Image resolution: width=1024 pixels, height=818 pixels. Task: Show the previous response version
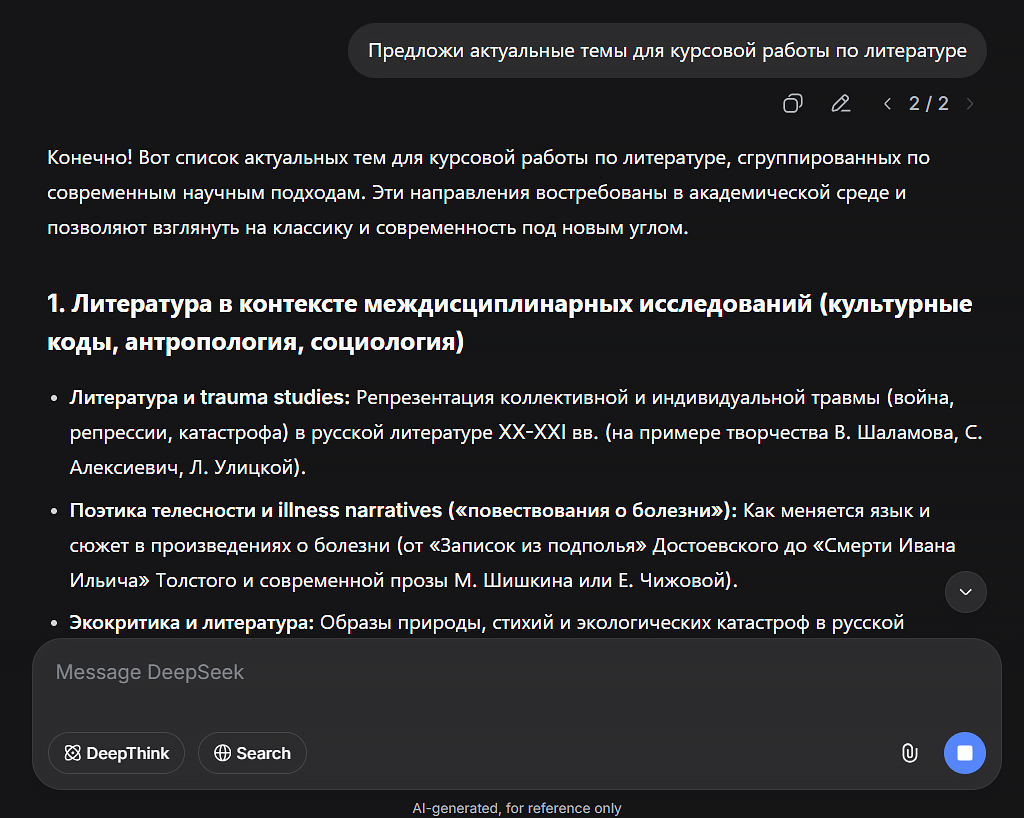click(887, 103)
